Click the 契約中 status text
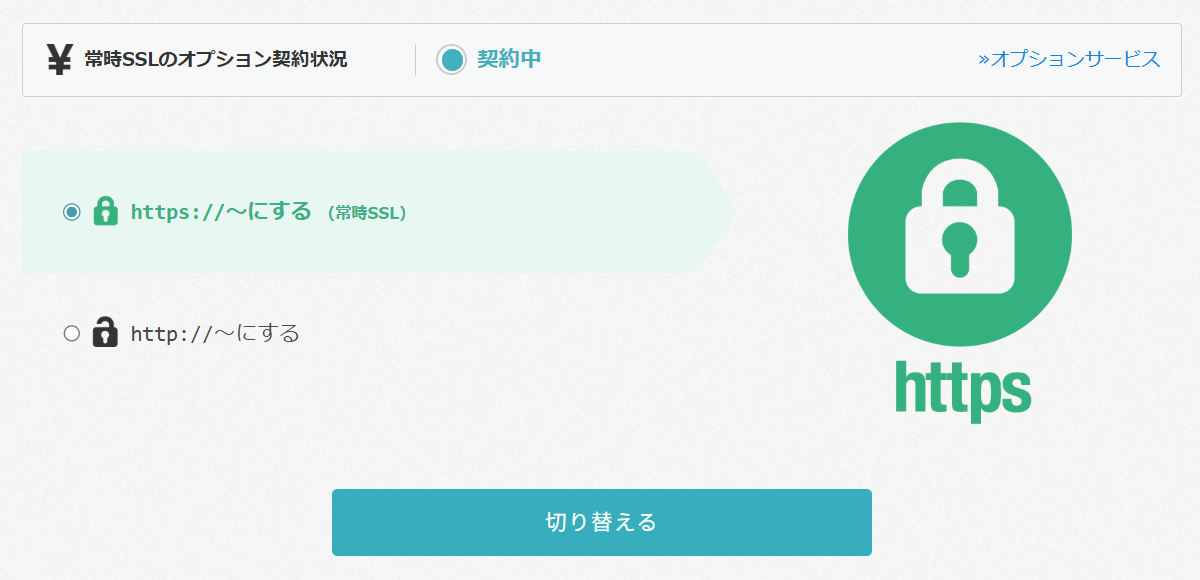 point(509,59)
